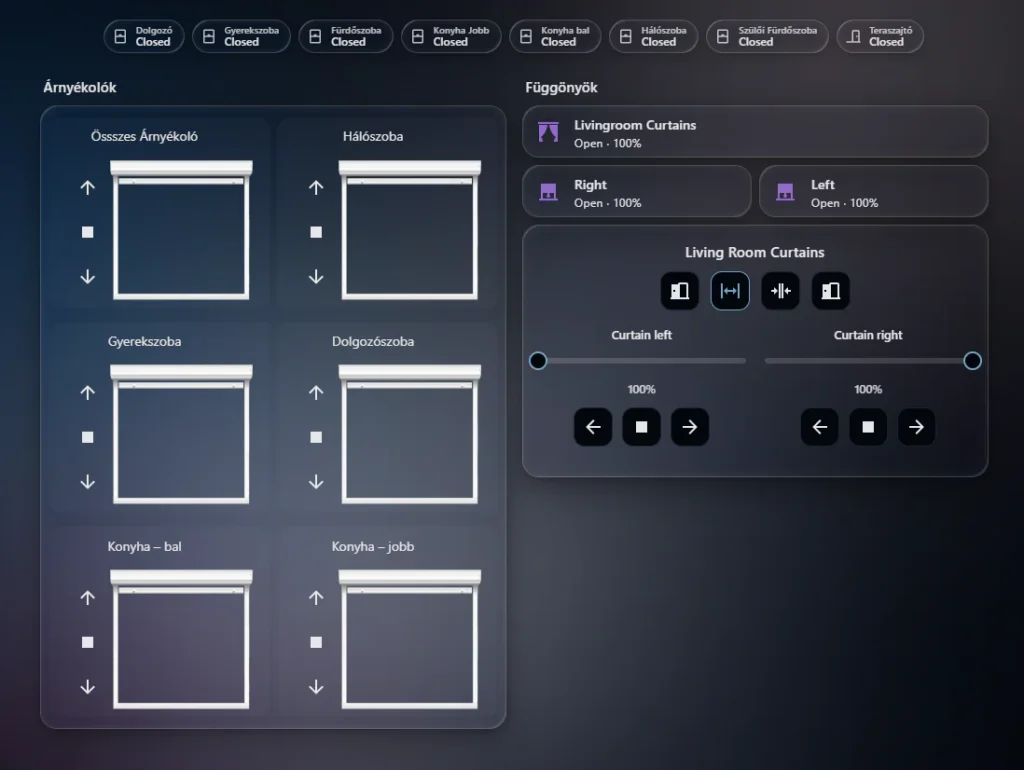Open the Konyha Jobb Closed status chip
Viewport: 1024px width, 770px height.
click(x=451, y=36)
